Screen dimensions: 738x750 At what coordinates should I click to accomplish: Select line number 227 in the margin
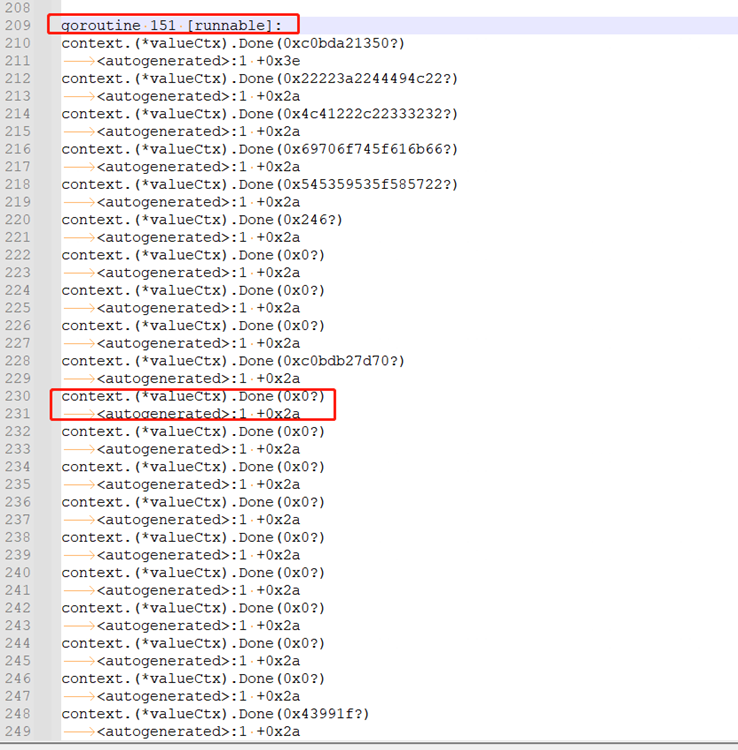18,343
